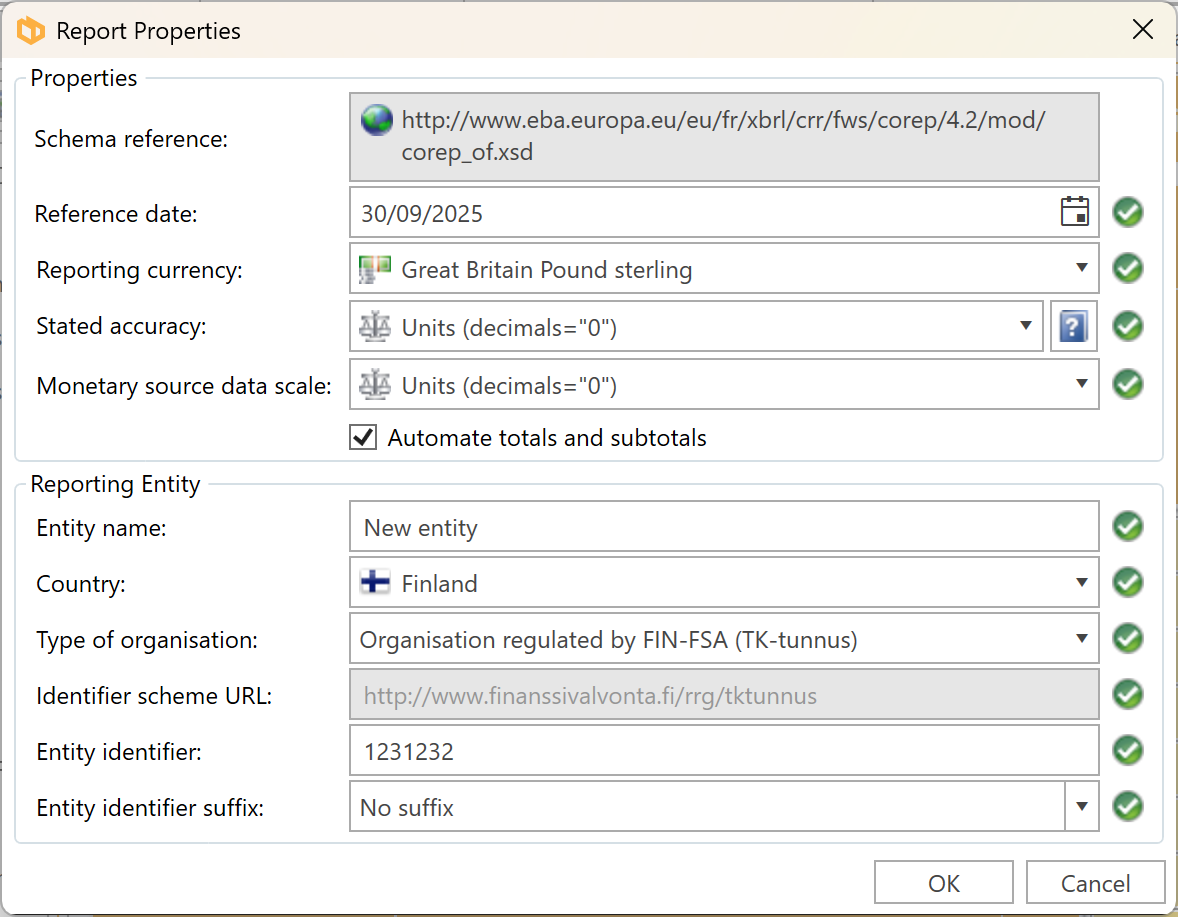1178x917 pixels.
Task: Focus the Entity identifier text box
Action: [724, 751]
